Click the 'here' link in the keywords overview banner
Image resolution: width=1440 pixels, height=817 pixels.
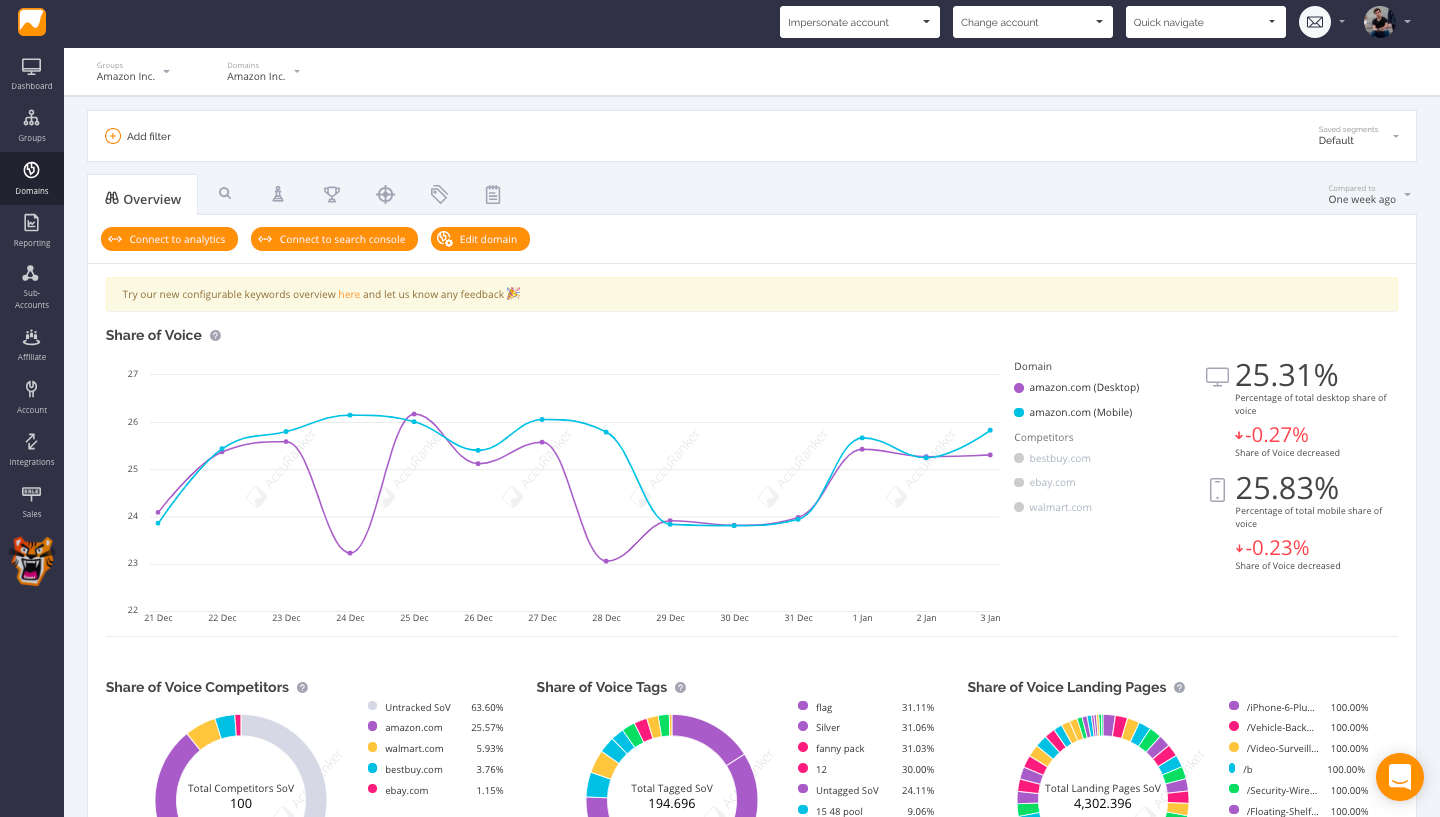[x=349, y=294]
